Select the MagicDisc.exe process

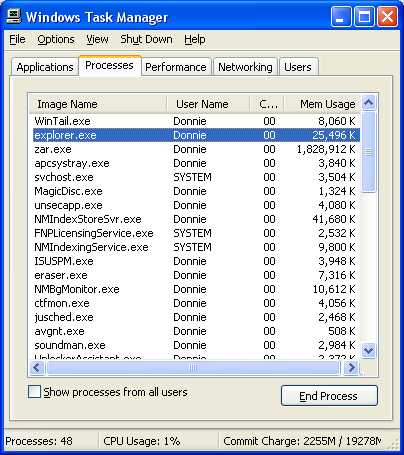pos(196,191)
